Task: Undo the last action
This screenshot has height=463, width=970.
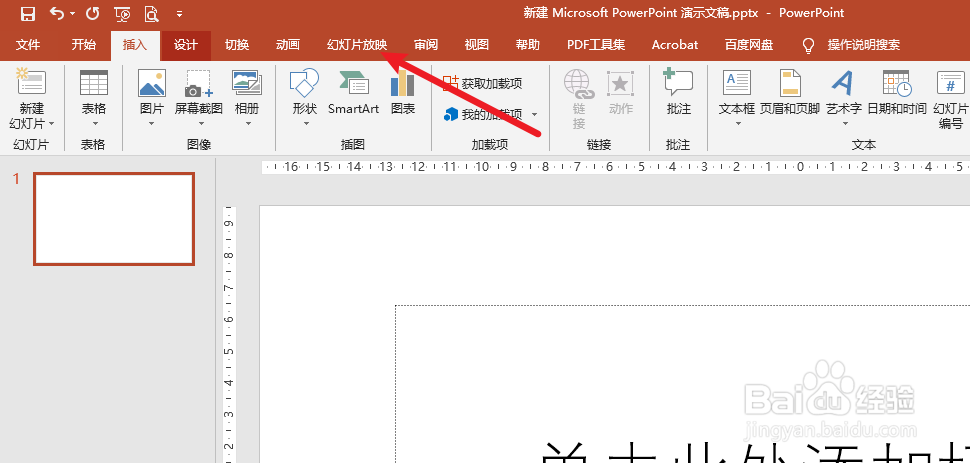Action: pyautogui.click(x=56, y=13)
